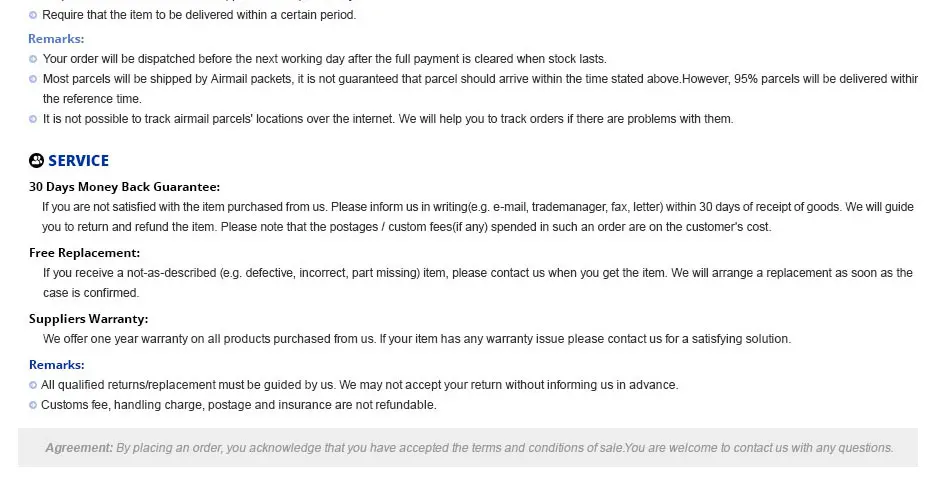Click the bullet before "Your order will be dispatched"
The height and width of the screenshot is (499, 930).
click(34, 59)
